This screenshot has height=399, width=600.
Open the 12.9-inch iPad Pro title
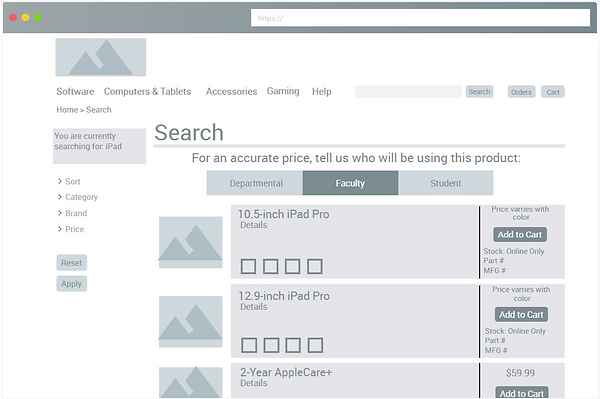[284, 296]
